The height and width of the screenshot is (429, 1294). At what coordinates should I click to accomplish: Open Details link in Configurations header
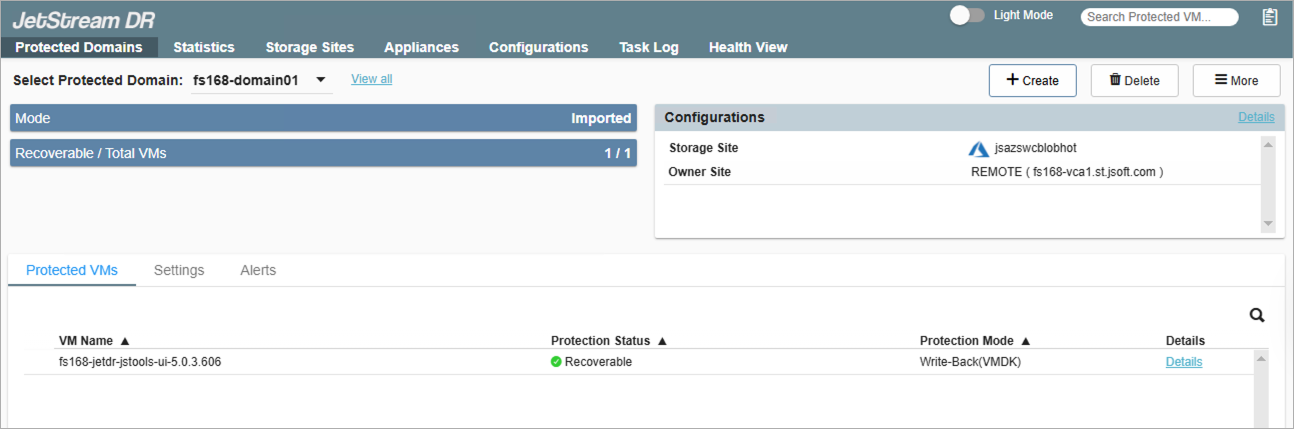[1256, 117]
